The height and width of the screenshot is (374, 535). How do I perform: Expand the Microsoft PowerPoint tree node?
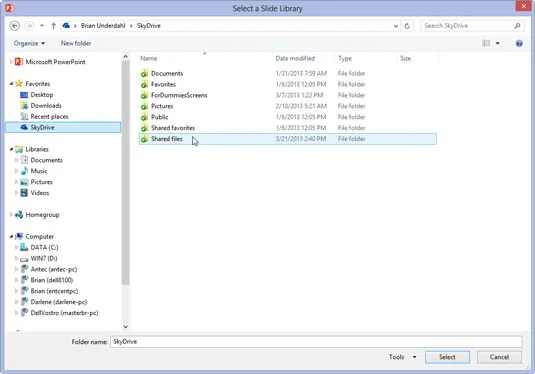[x=11, y=62]
